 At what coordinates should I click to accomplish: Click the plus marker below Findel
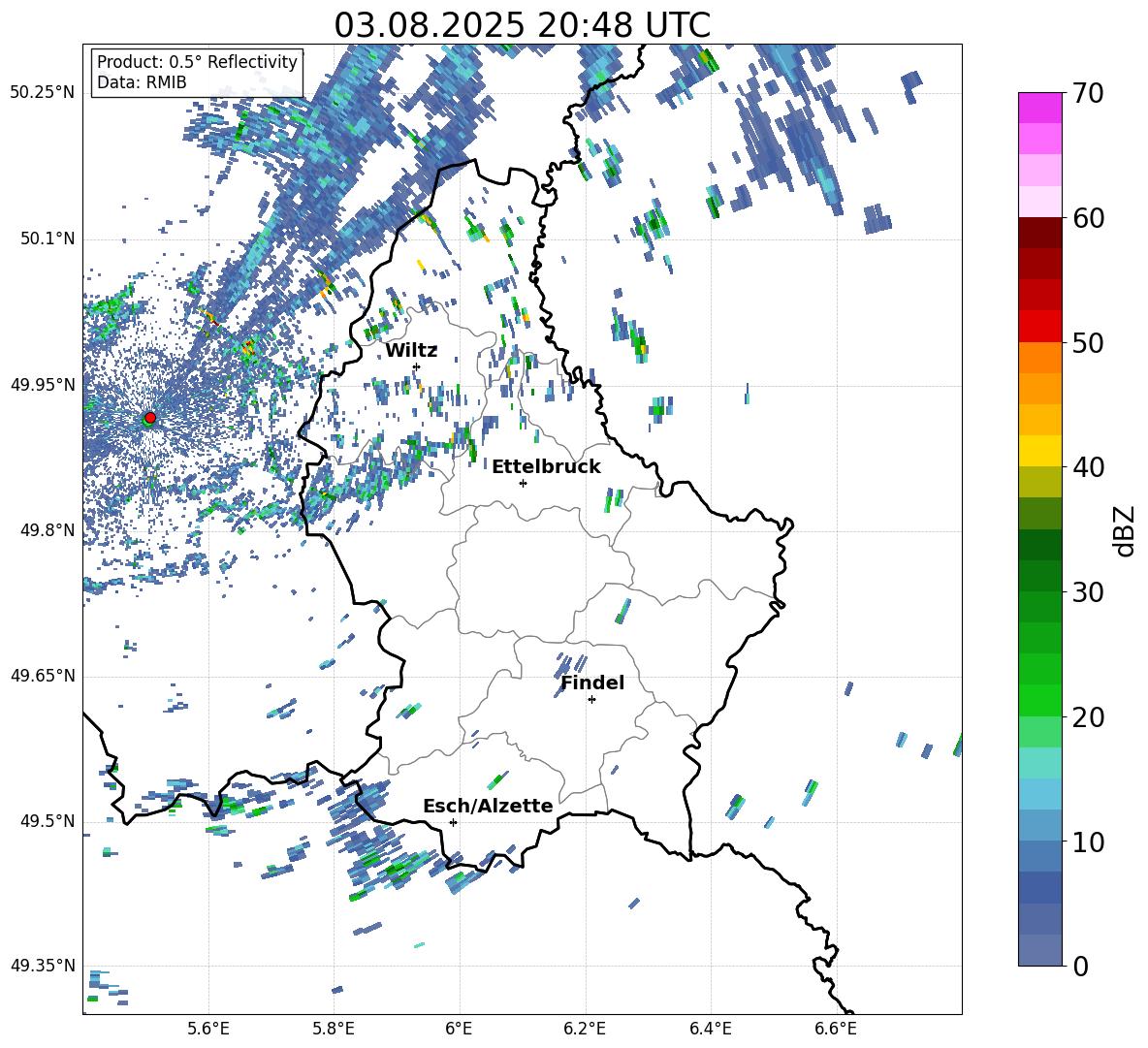pos(591,700)
